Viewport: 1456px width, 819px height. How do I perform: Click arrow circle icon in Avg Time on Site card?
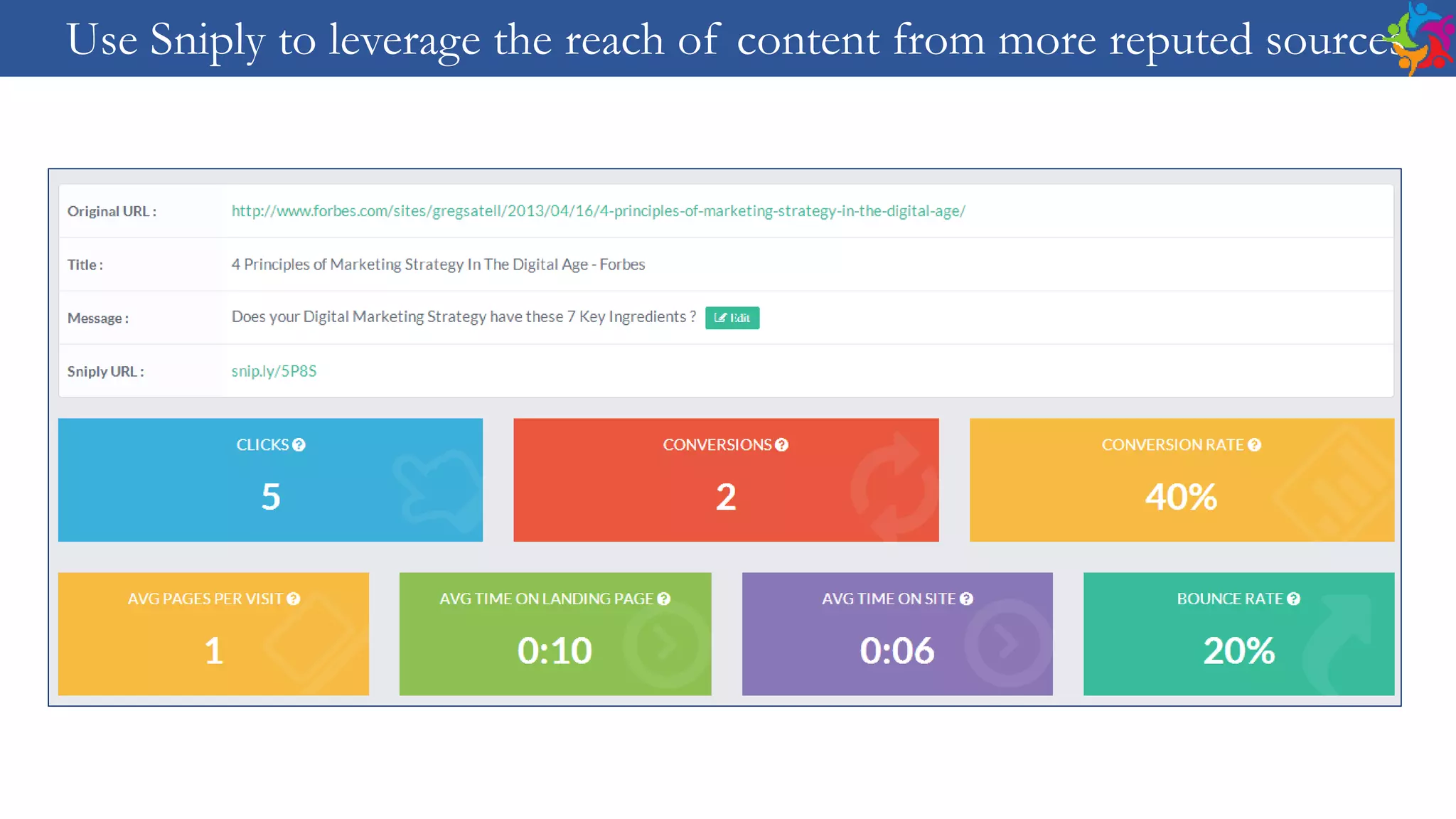click(1007, 643)
